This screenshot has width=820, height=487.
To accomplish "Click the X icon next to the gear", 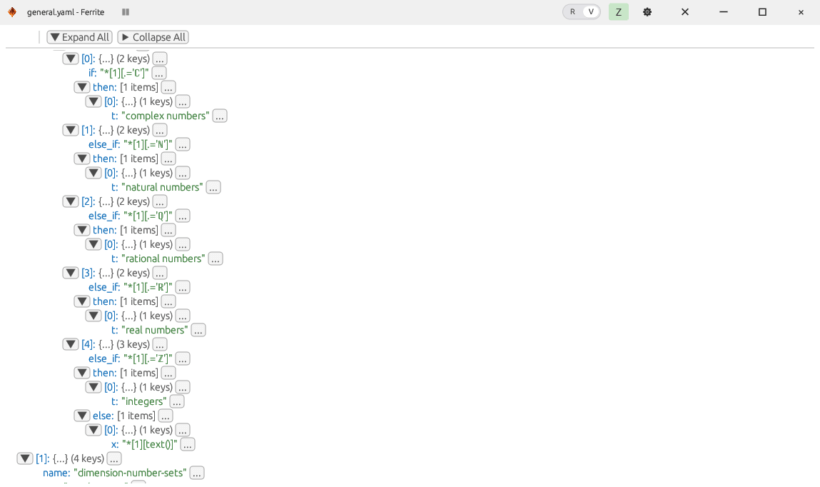I will pos(685,12).
